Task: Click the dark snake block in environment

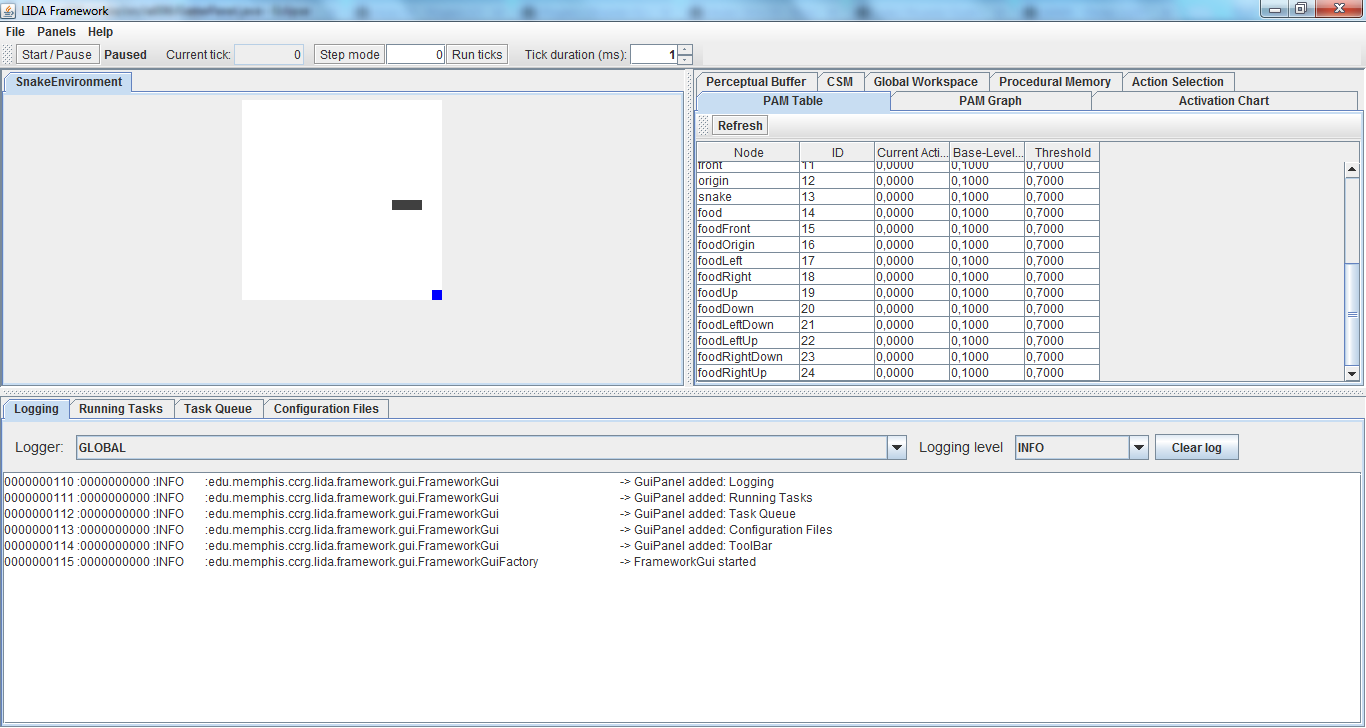Action: pos(407,205)
